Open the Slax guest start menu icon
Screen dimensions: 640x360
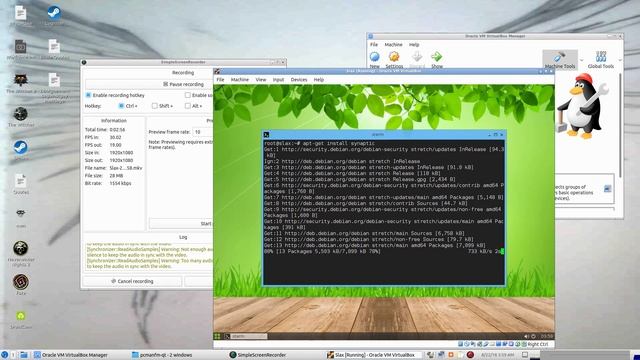click(217, 336)
